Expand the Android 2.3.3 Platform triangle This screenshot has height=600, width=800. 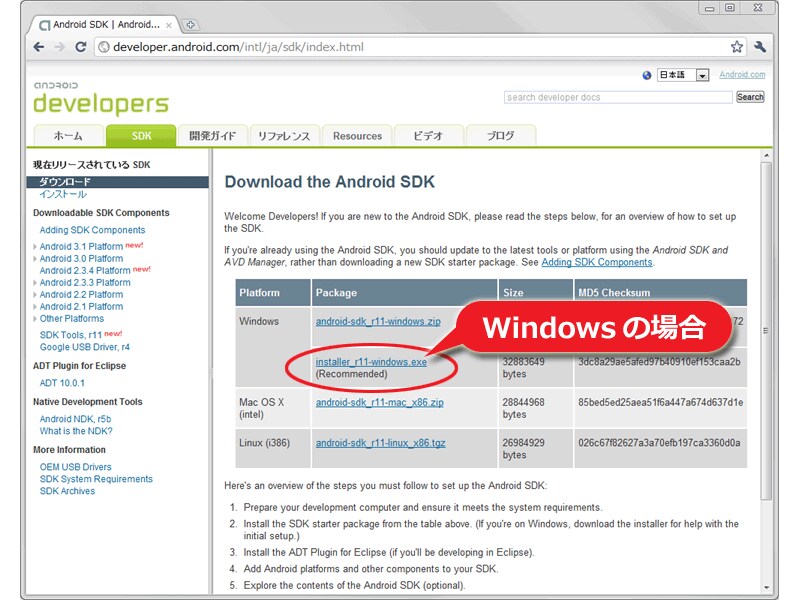[35, 283]
